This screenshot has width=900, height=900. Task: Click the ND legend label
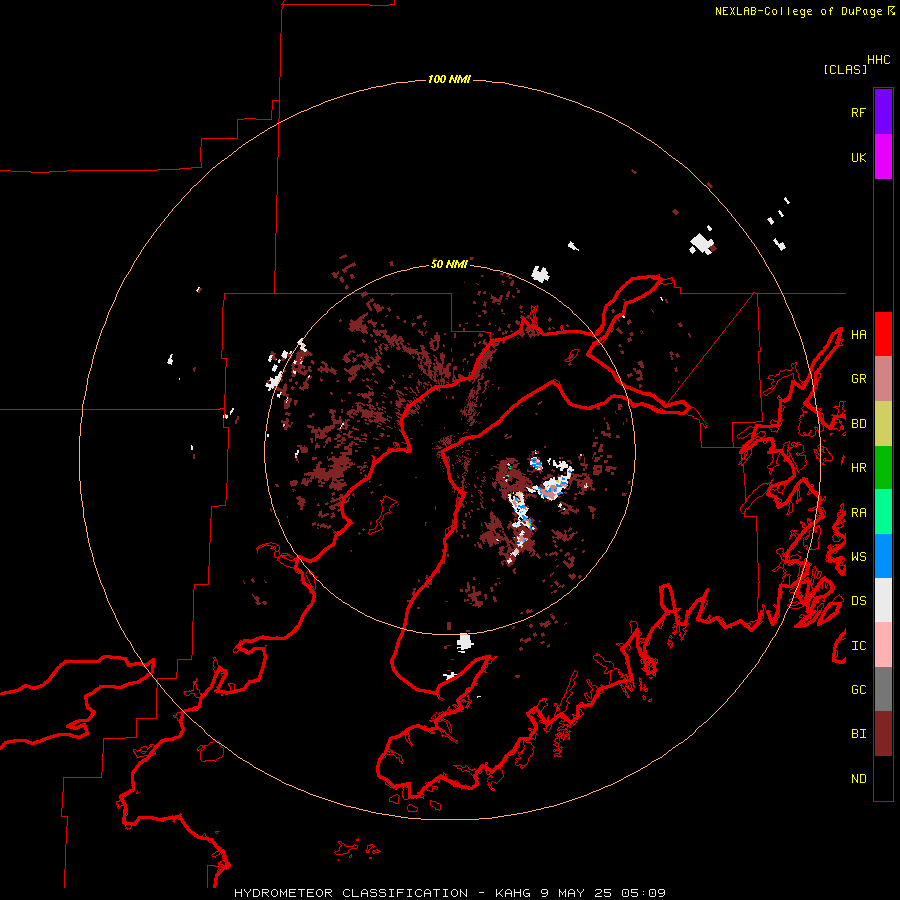(x=858, y=779)
